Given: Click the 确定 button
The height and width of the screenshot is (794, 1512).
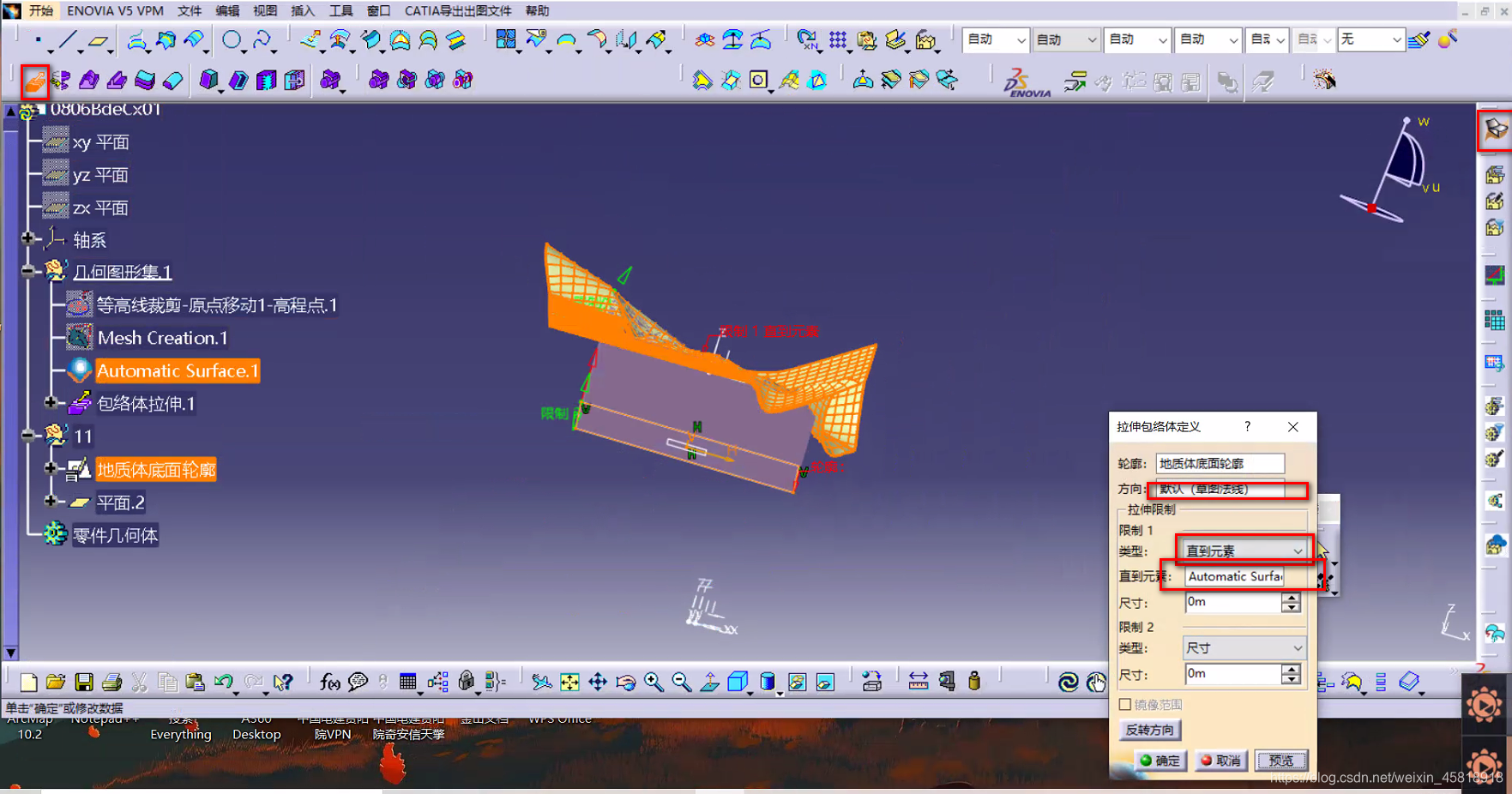Looking at the screenshot, I should click(x=1160, y=761).
